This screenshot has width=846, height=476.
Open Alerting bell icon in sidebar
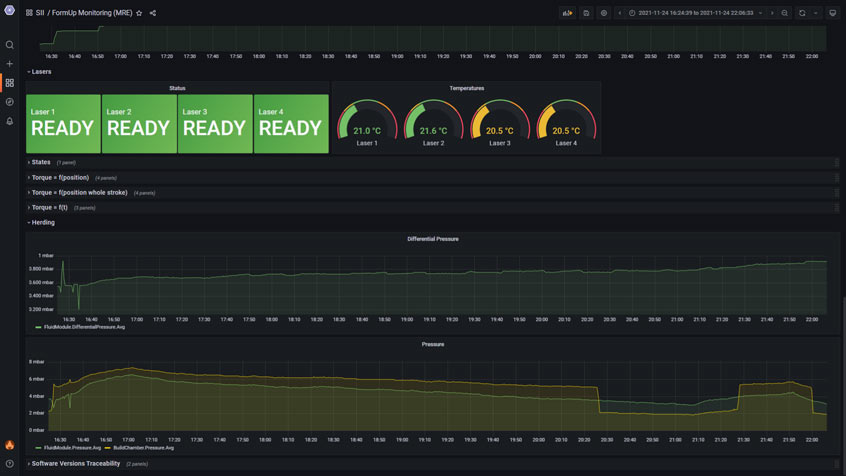tap(10, 121)
